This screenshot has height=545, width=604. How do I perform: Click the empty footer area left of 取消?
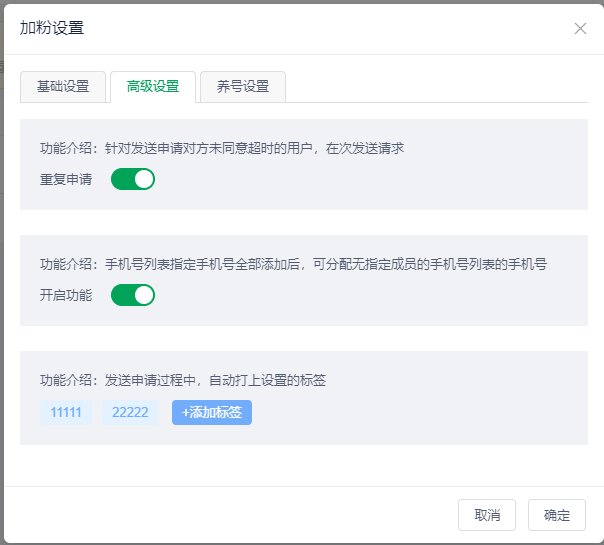pos(230,515)
